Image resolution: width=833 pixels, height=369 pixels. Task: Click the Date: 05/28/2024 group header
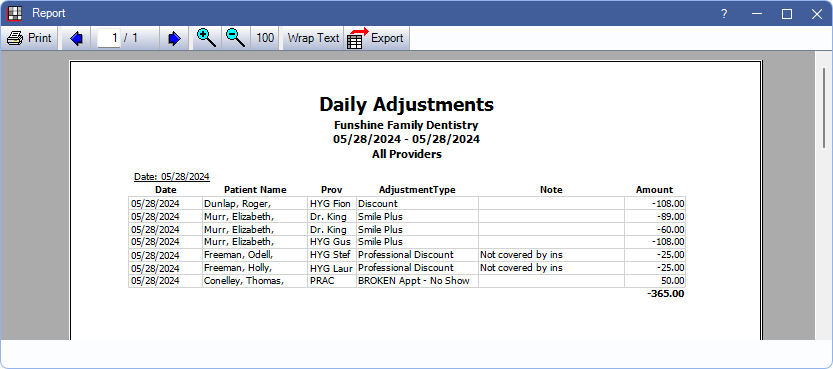click(172, 176)
